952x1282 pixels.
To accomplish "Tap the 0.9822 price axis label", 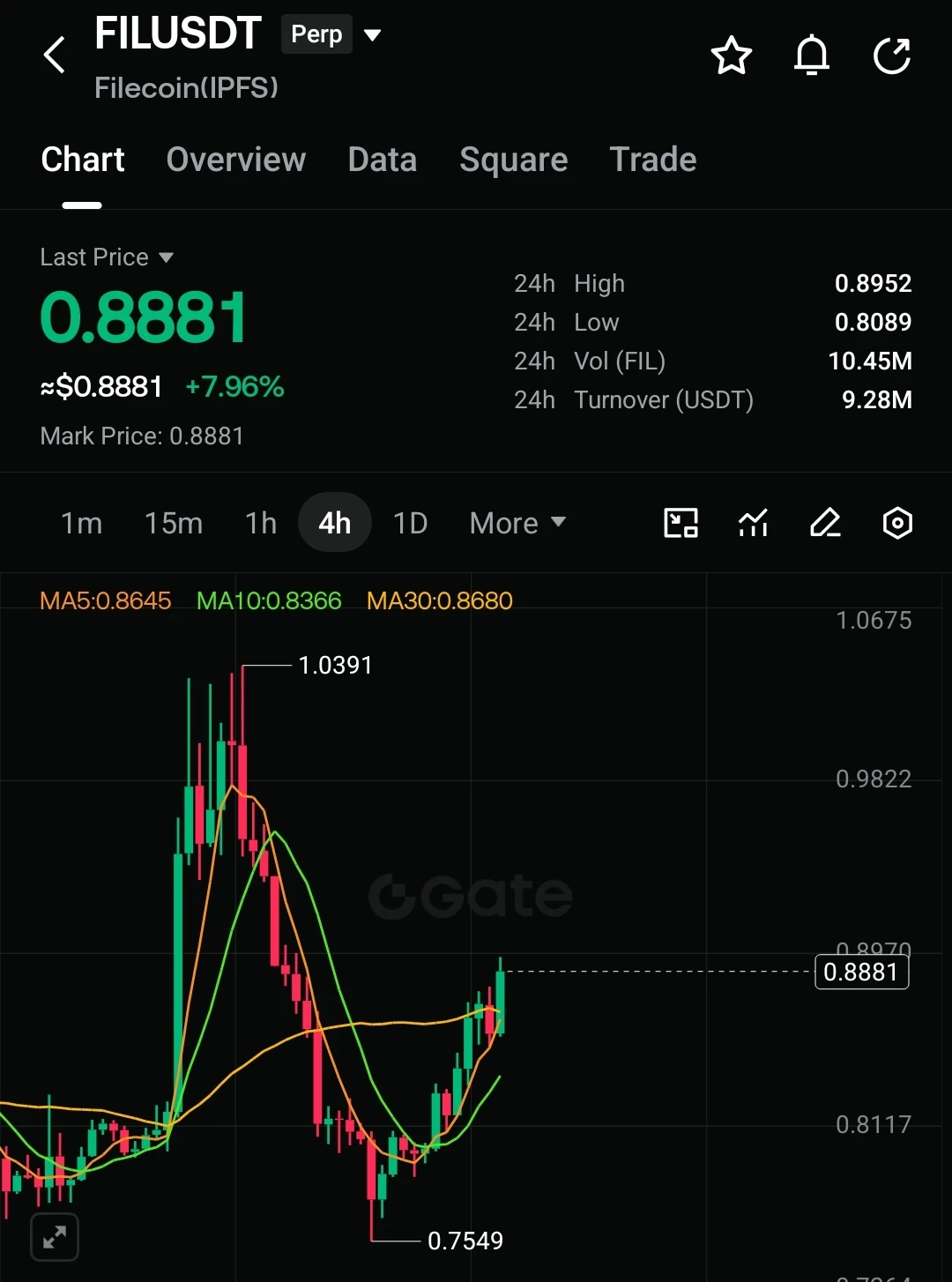I will (874, 779).
